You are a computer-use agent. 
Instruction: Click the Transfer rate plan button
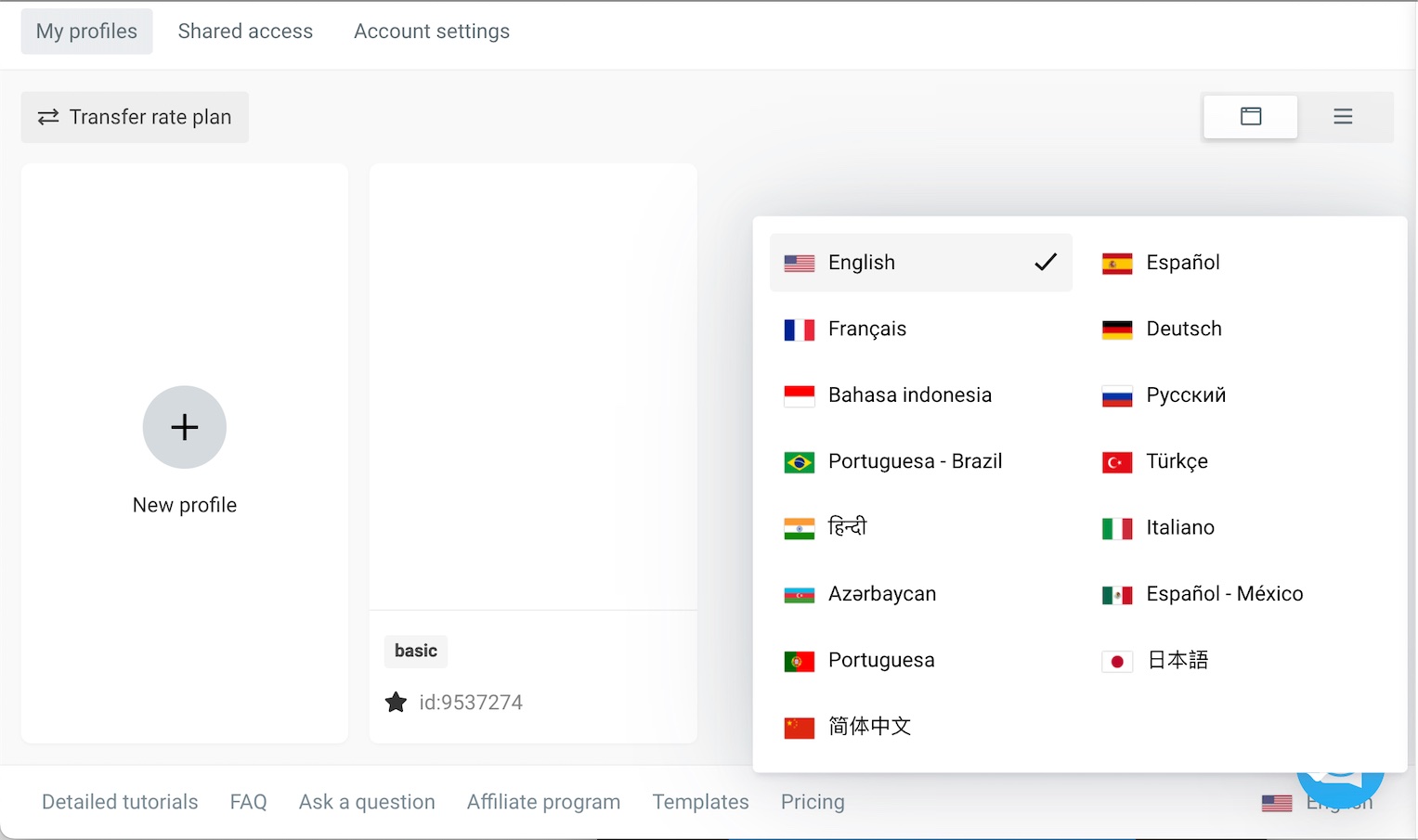click(135, 117)
